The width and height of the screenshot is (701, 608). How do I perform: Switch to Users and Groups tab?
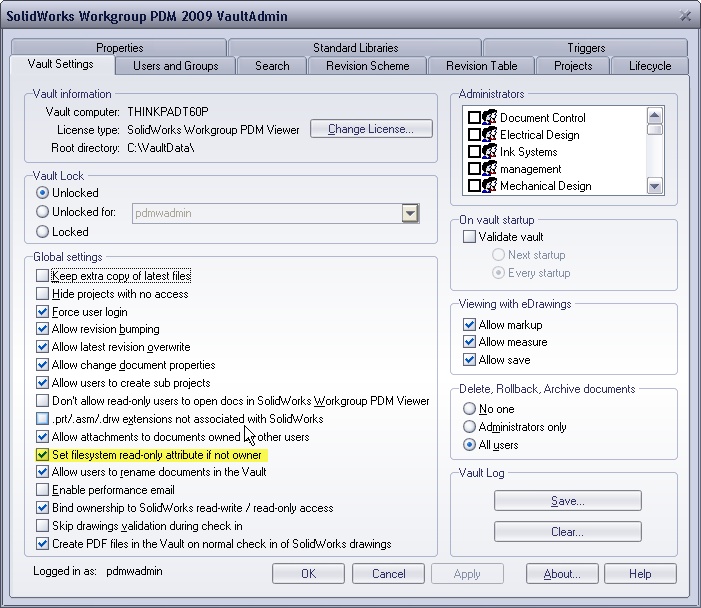tap(176, 66)
